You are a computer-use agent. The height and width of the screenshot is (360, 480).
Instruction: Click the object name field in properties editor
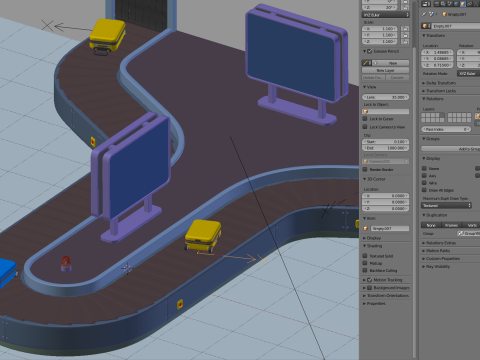pos(455,26)
